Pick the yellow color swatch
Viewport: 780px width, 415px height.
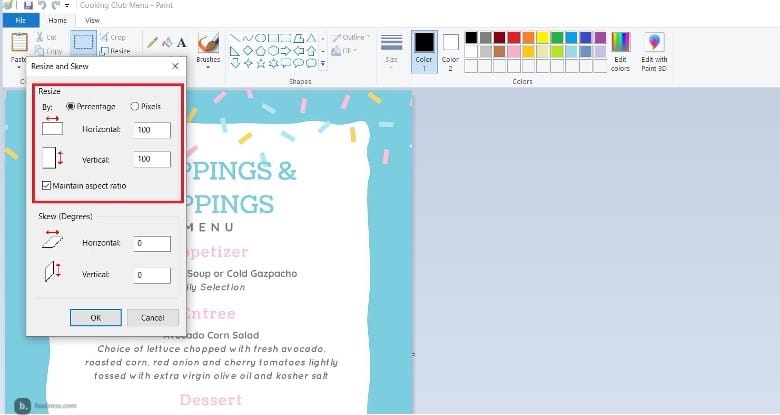point(543,37)
